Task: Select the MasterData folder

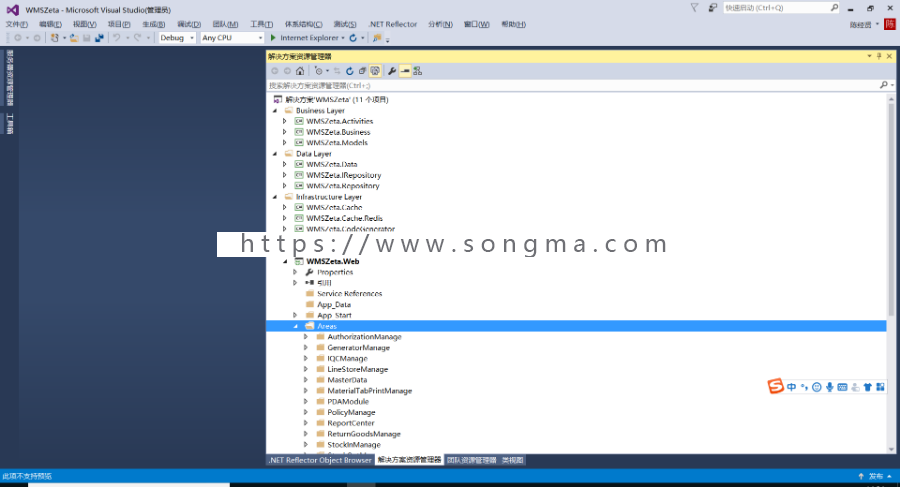Action: (x=347, y=380)
